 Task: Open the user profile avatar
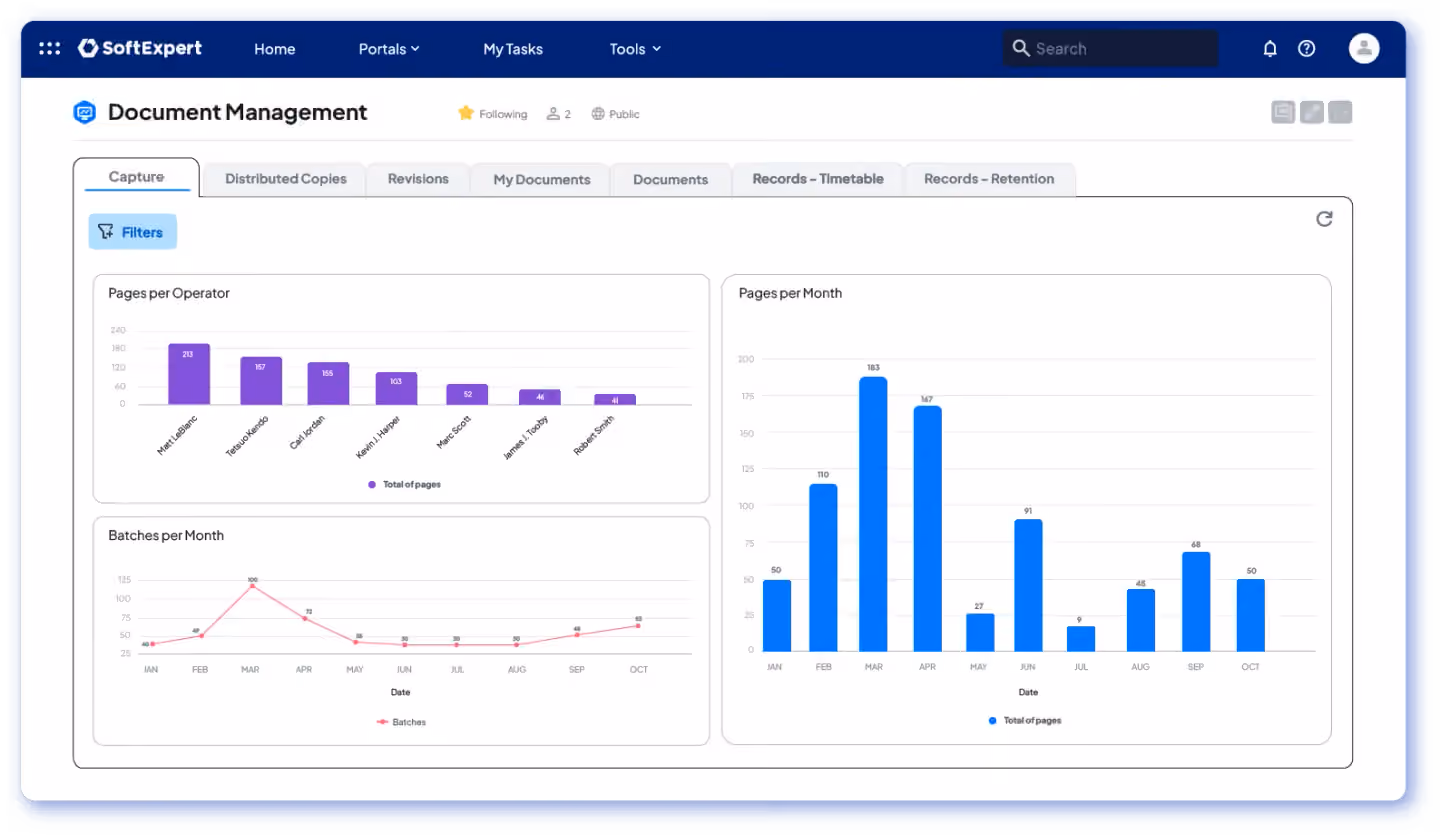[1364, 48]
